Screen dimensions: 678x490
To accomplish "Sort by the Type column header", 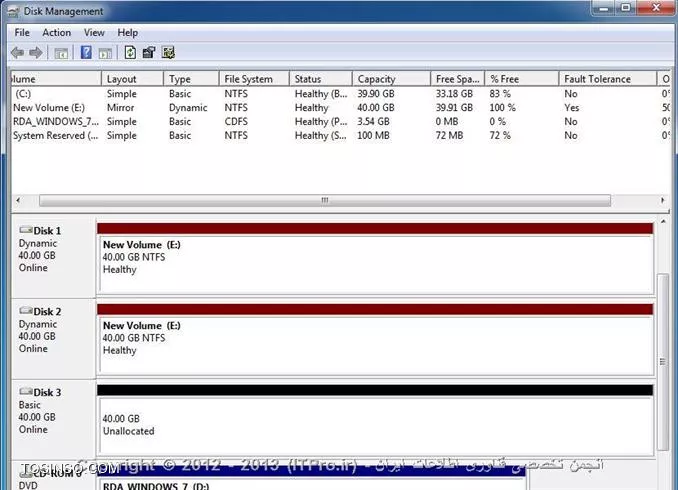I will 191,79.
